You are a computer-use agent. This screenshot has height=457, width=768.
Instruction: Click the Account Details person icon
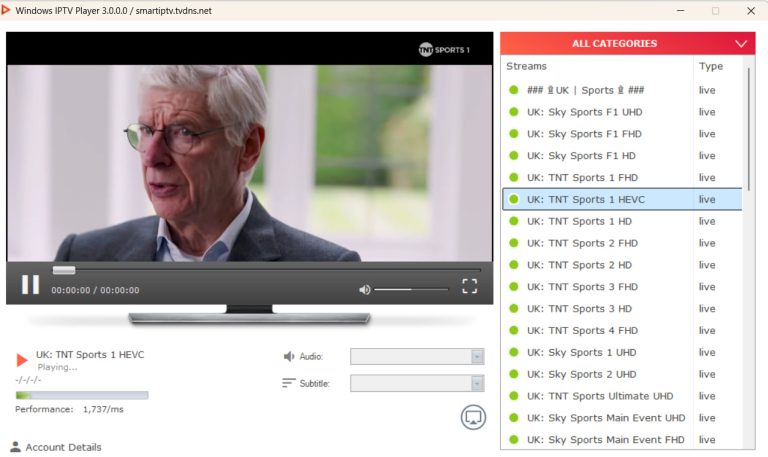coord(15,447)
